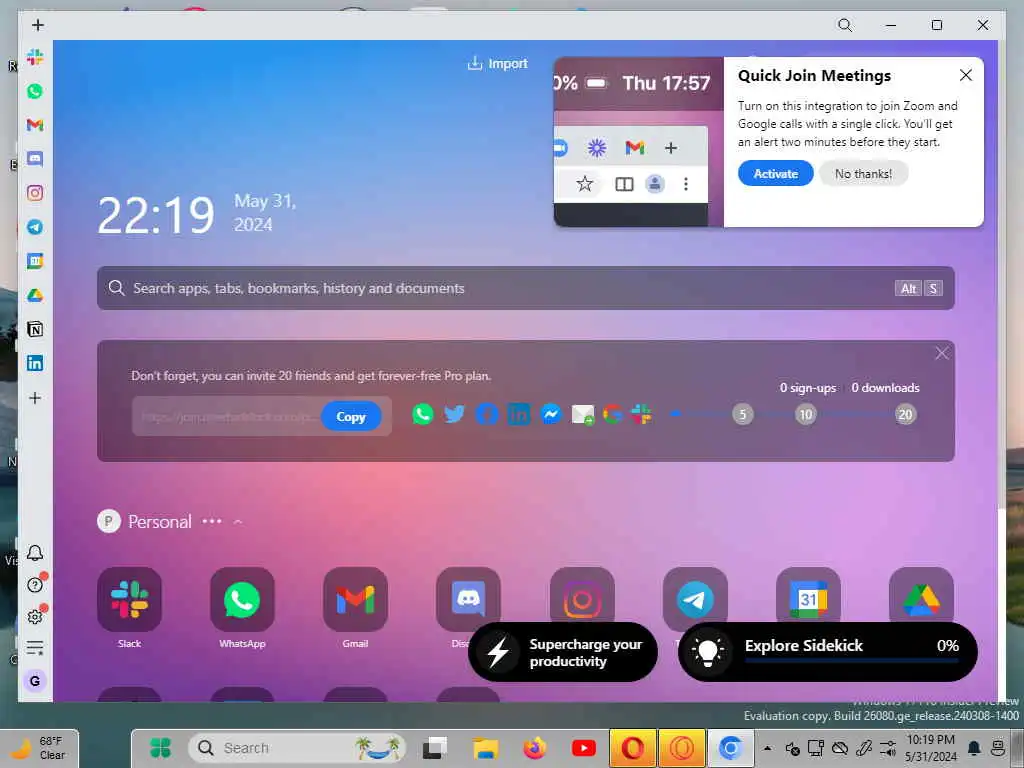Screen dimensions: 1024x768
Task: Click the title bar search magnifier
Action: (844, 25)
